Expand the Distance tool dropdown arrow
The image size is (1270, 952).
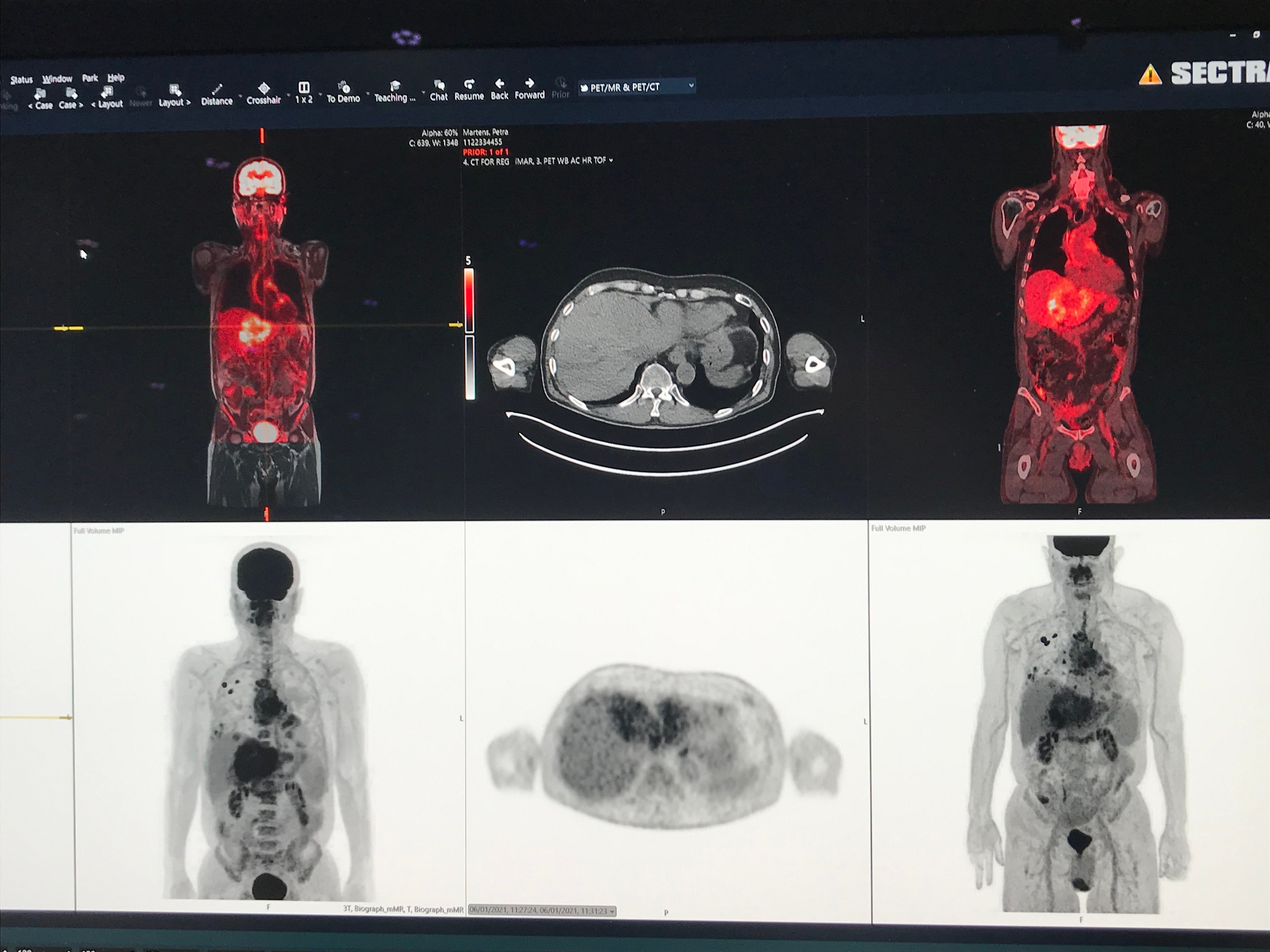coord(239,96)
